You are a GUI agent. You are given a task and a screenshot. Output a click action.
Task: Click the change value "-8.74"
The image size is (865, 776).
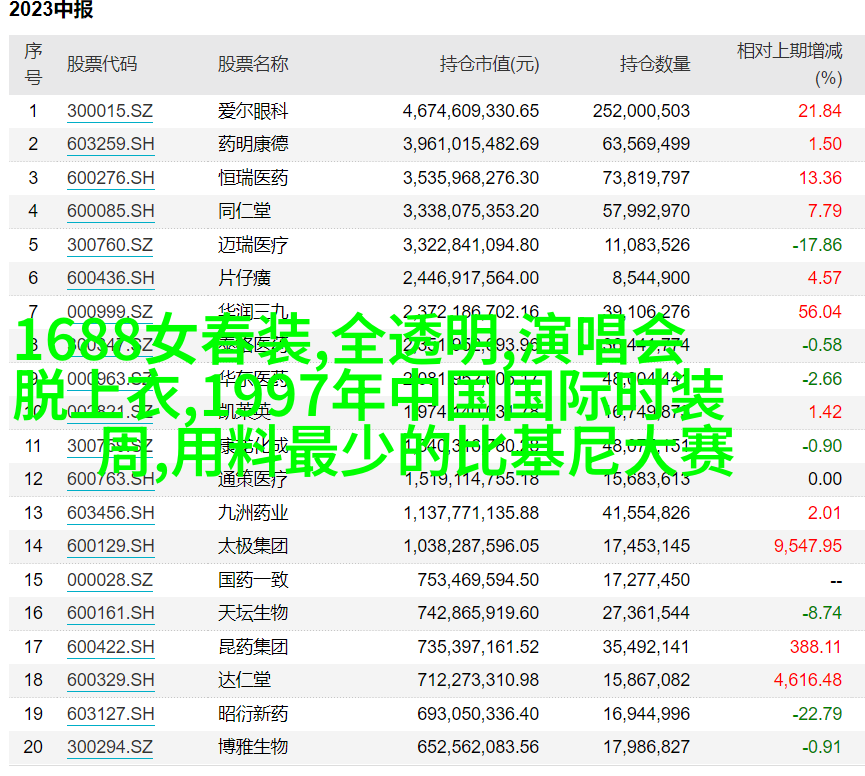pyautogui.click(x=822, y=613)
